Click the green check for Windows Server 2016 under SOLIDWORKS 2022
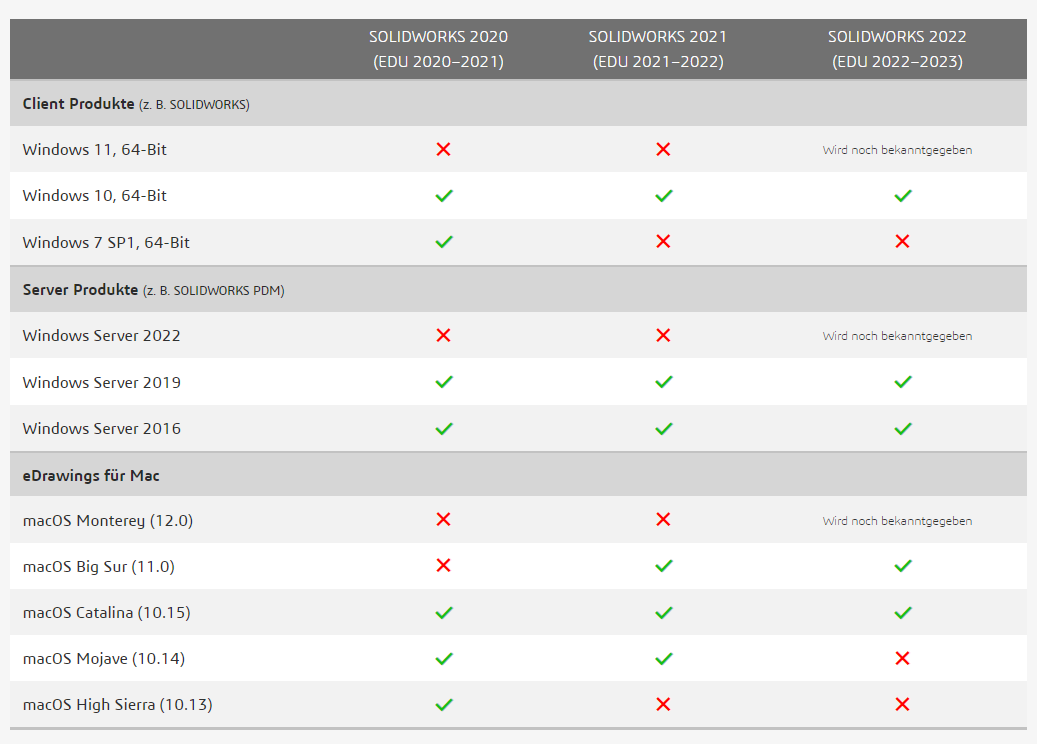This screenshot has height=744, width=1037. pos(903,429)
